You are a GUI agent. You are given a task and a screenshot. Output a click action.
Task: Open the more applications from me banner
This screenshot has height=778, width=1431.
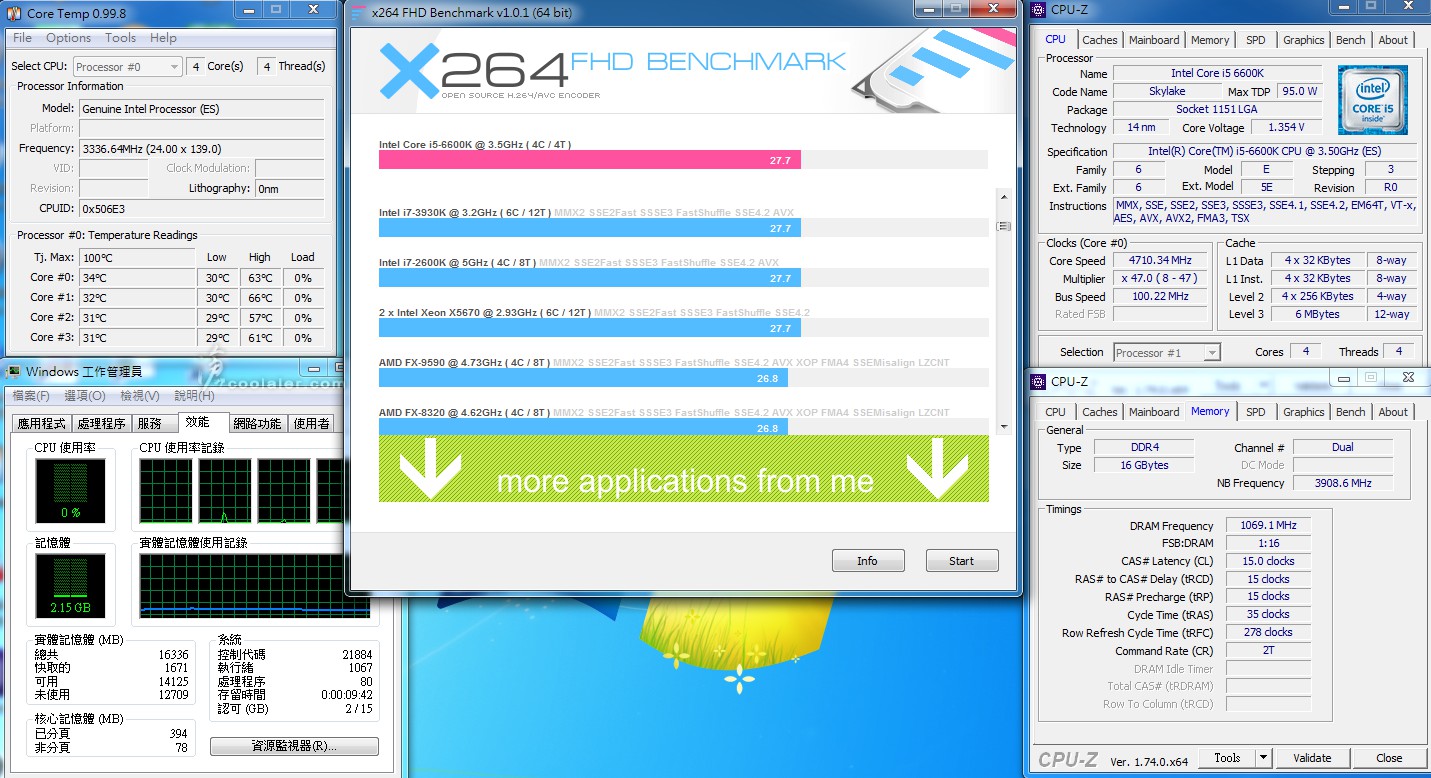(683, 468)
